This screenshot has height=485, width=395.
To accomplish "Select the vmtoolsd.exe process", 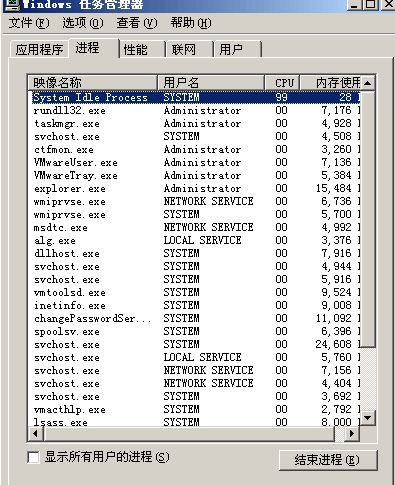I will pos(196,292).
